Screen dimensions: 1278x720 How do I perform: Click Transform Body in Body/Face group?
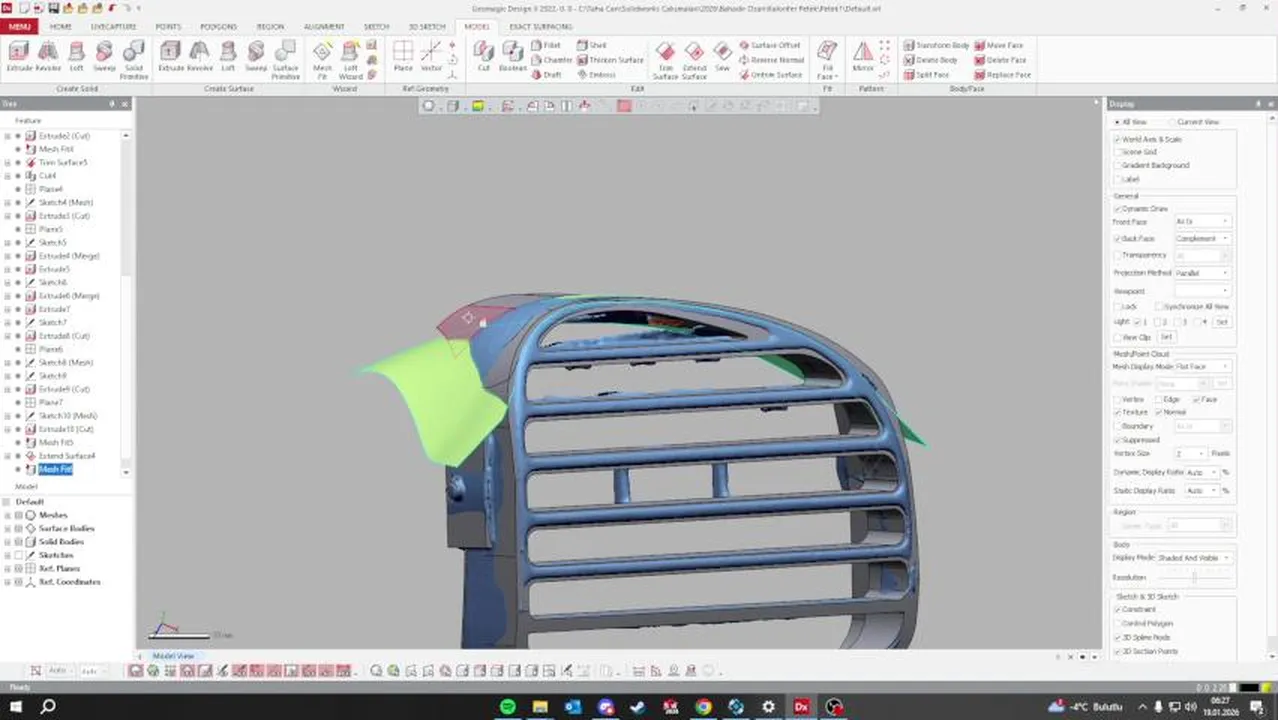point(936,45)
